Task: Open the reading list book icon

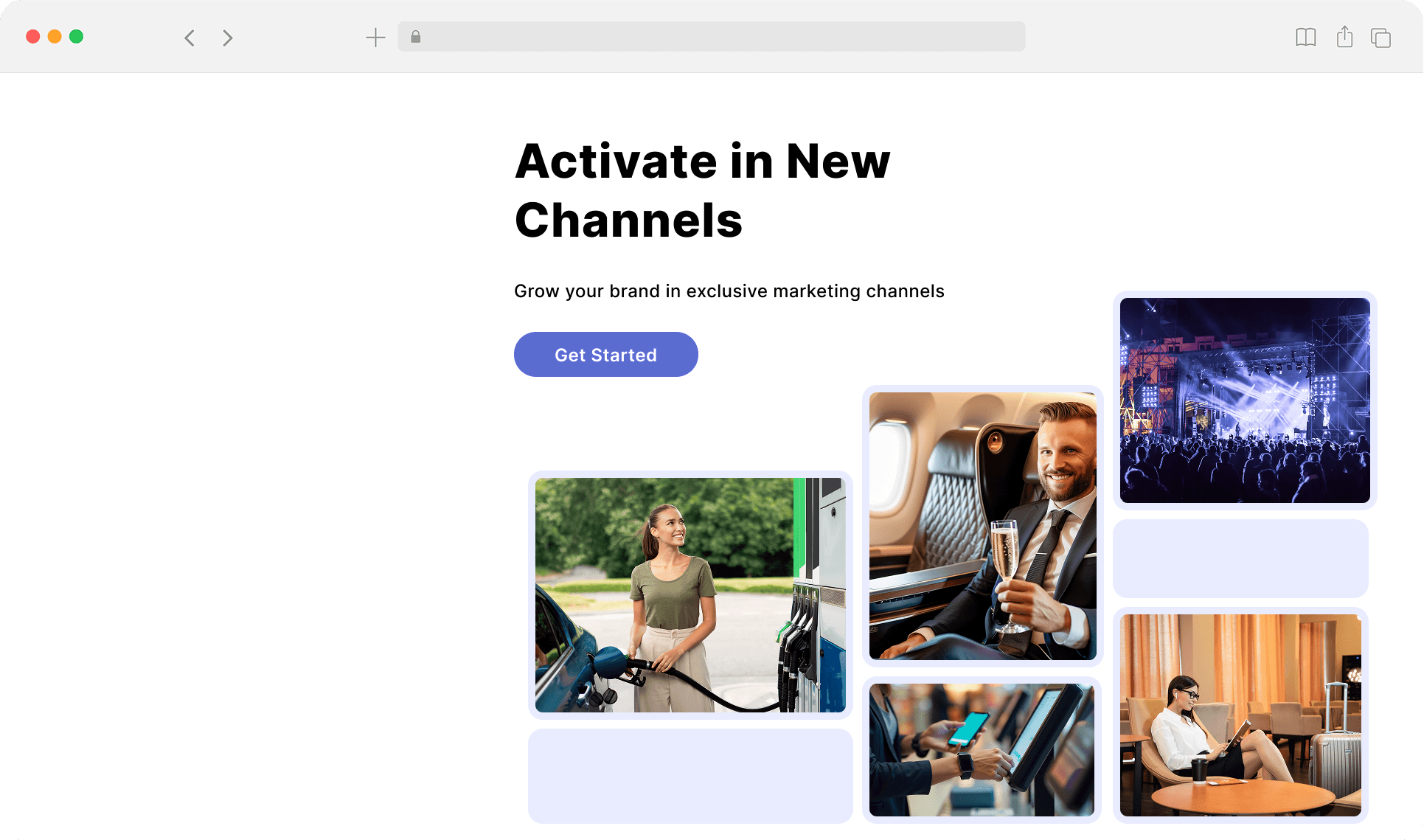Action: point(1305,37)
